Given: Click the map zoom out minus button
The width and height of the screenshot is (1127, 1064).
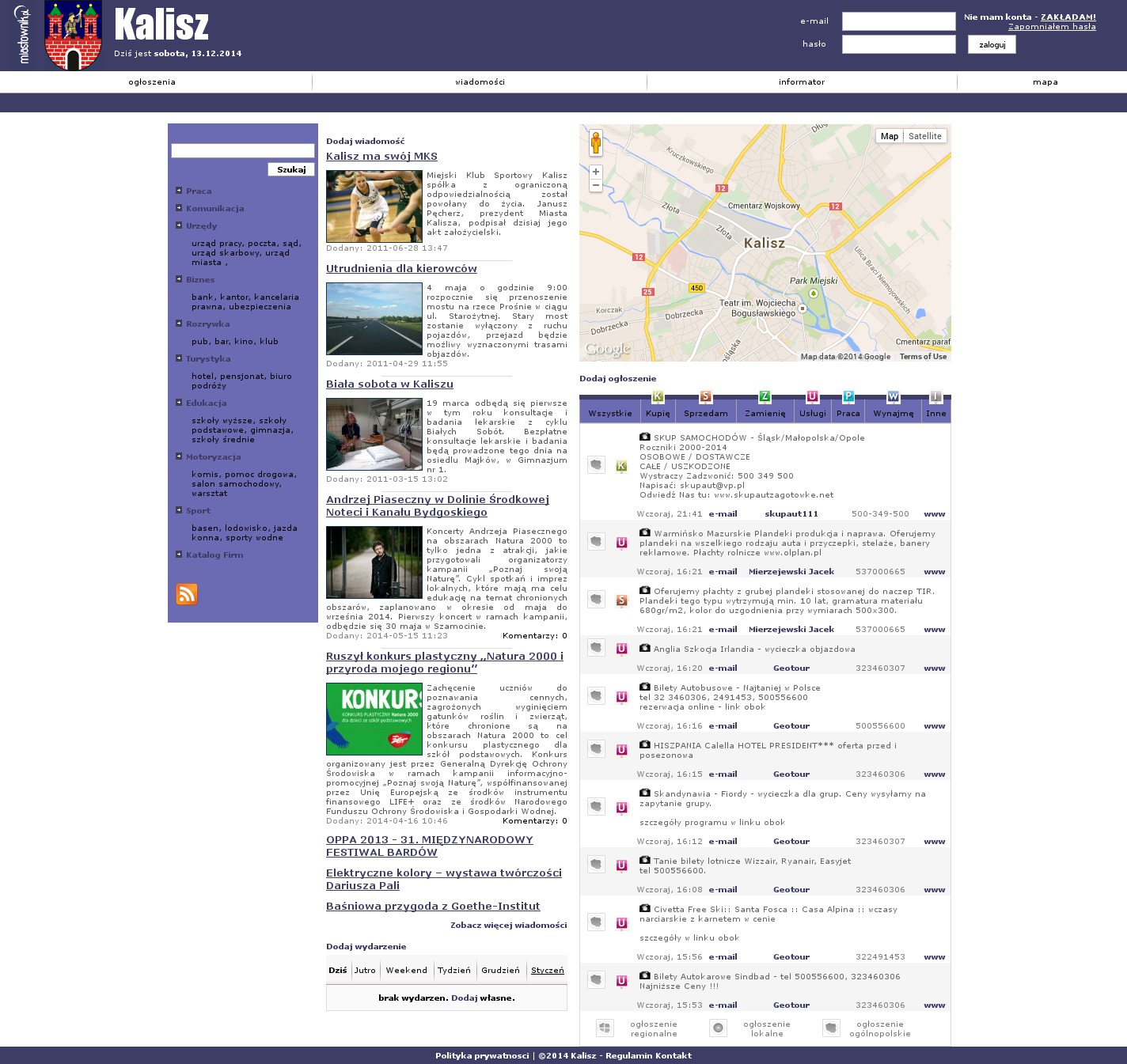Looking at the screenshot, I should pos(596,186).
